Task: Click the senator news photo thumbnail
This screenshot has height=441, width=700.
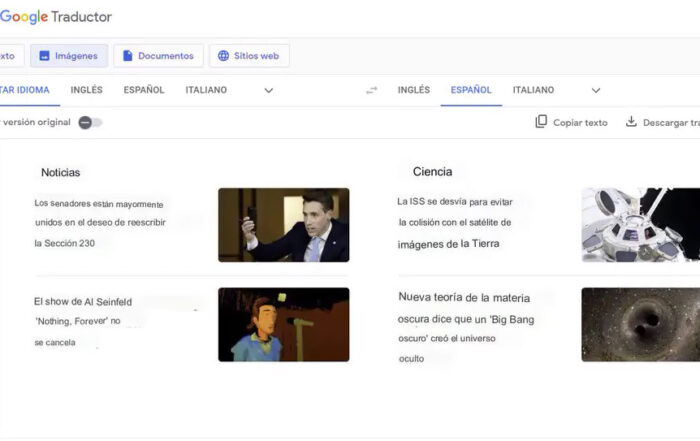Action: click(283, 225)
